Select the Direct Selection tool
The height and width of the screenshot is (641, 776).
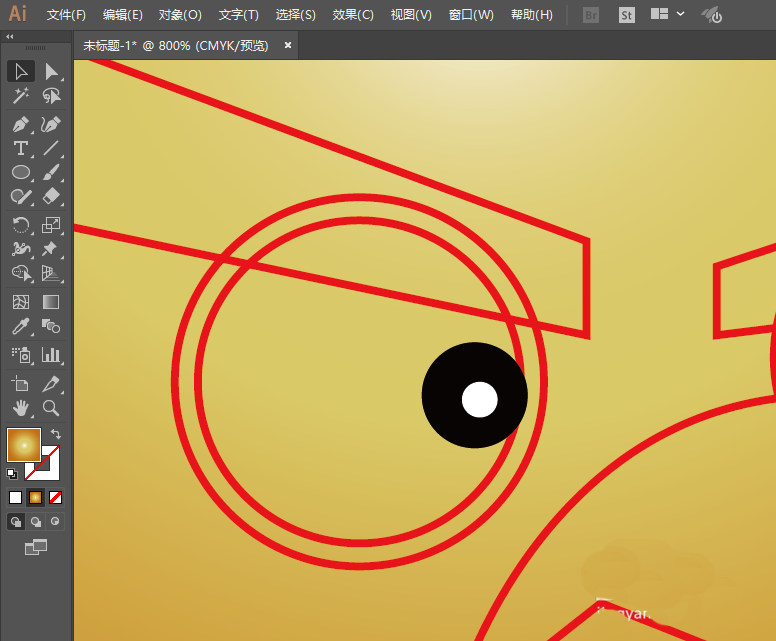(51, 71)
